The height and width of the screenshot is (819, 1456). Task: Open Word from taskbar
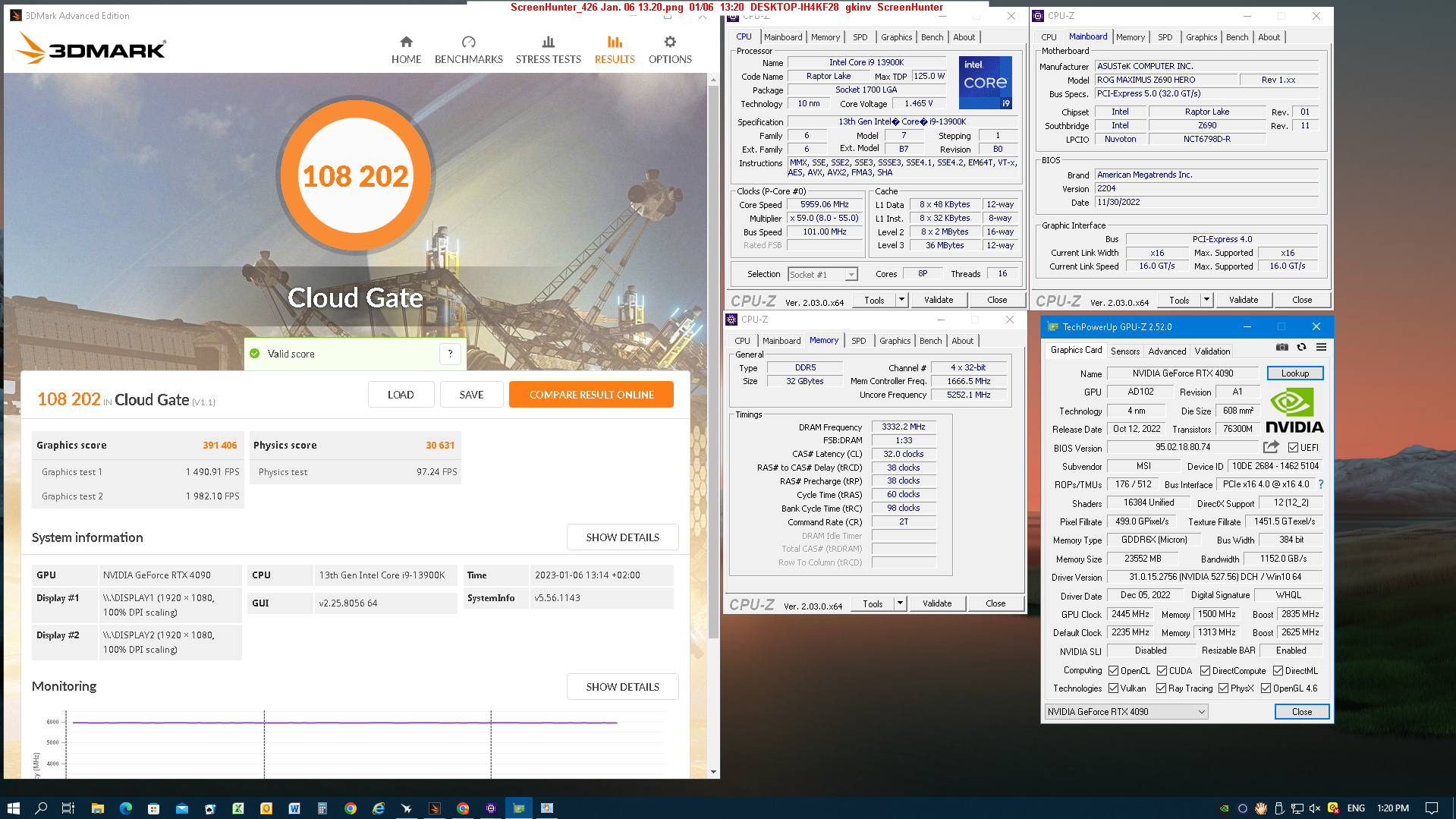[x=294, y=808]
